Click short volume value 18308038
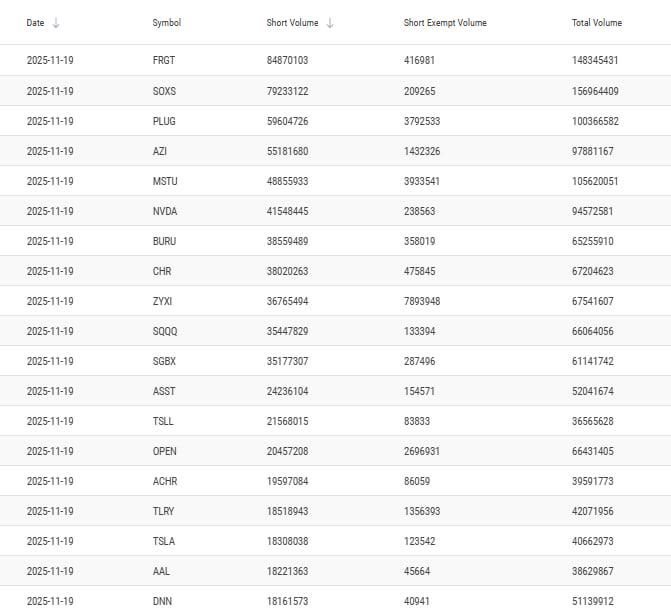Viewport: 671px width, 614px height. pos(287,541)
